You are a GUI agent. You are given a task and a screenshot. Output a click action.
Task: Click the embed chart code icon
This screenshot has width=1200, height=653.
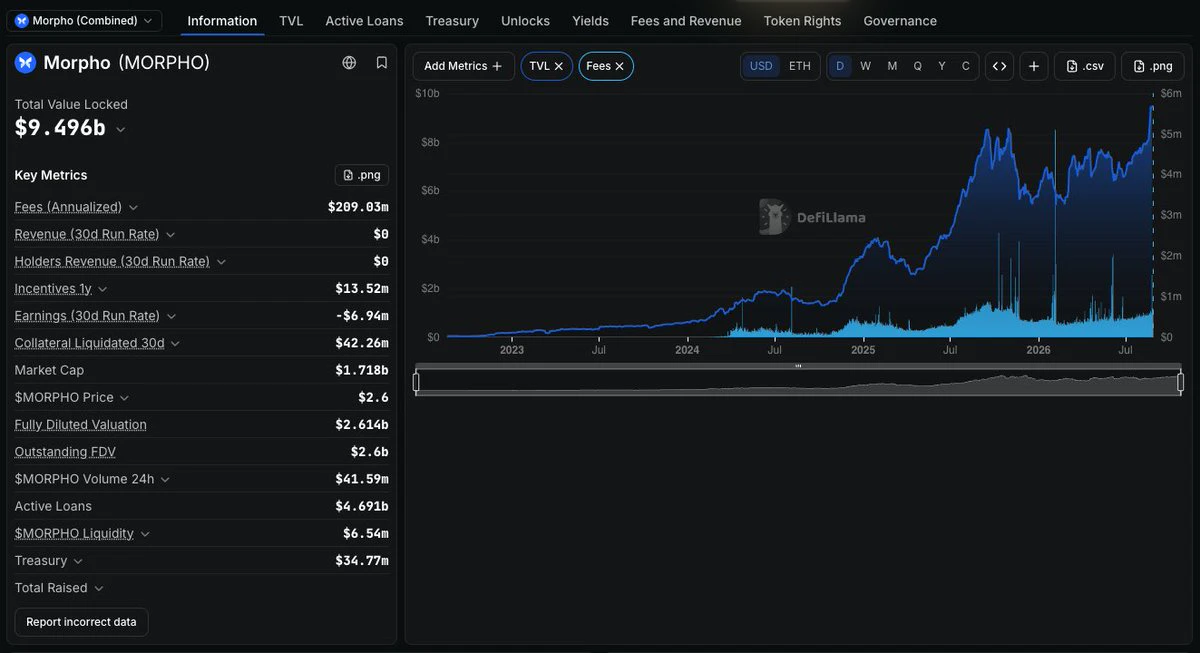tap(999, 66)
